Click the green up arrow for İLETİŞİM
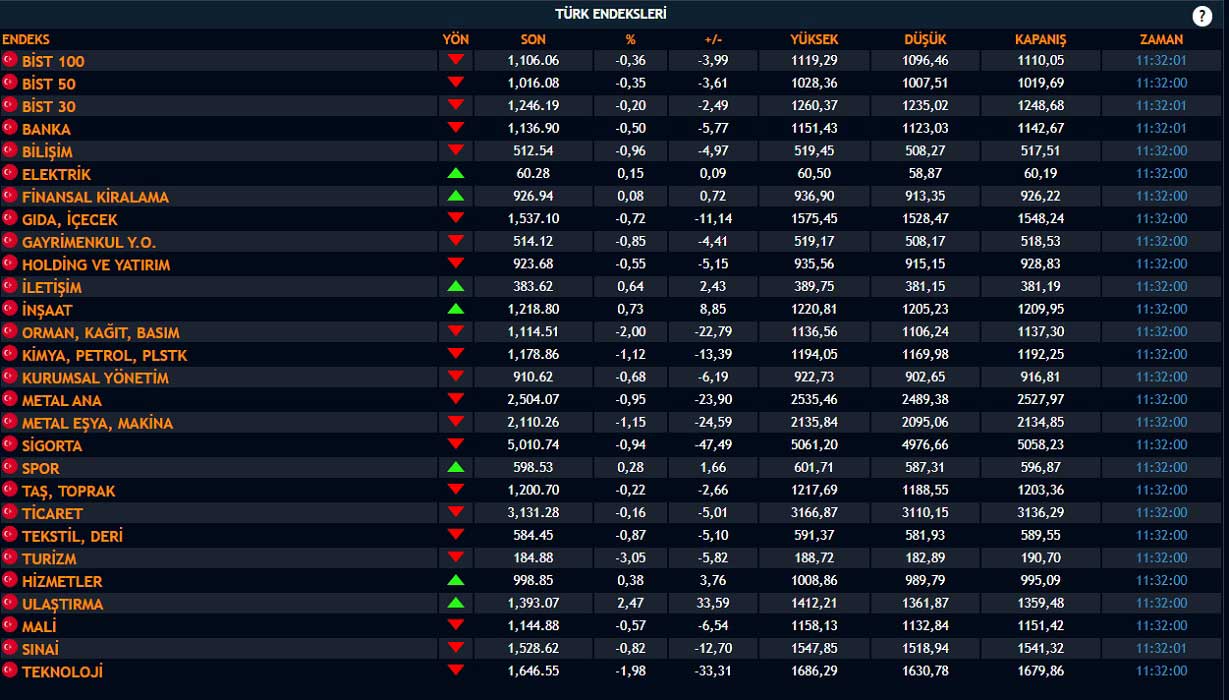Viewport: 1229px width, 700px height. [x=456, y=286]
